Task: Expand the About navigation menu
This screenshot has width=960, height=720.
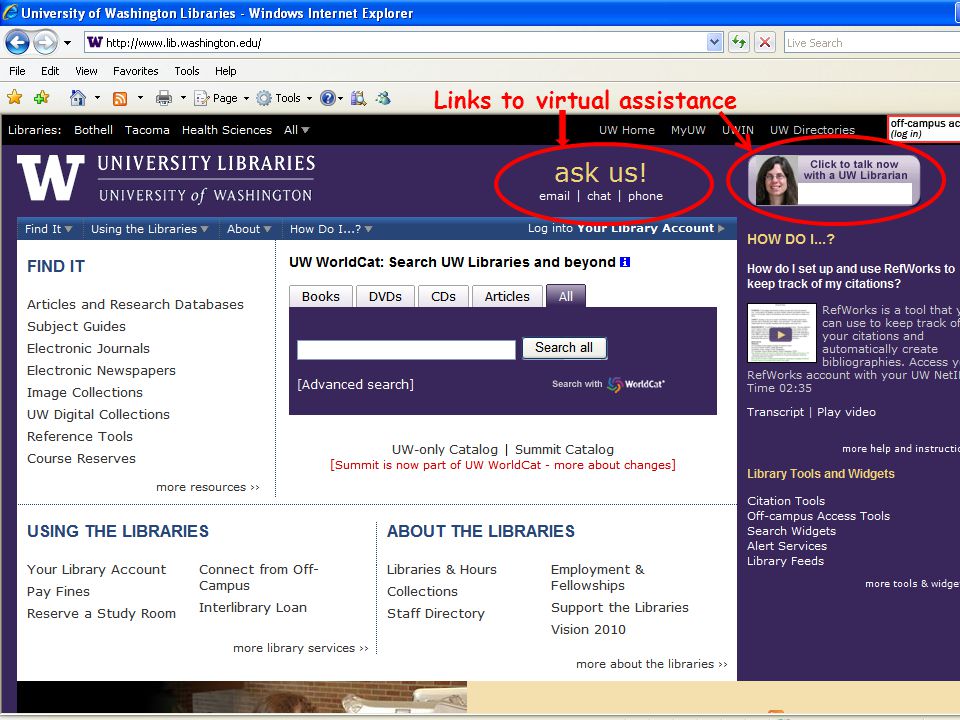Action: click(249, 229)
